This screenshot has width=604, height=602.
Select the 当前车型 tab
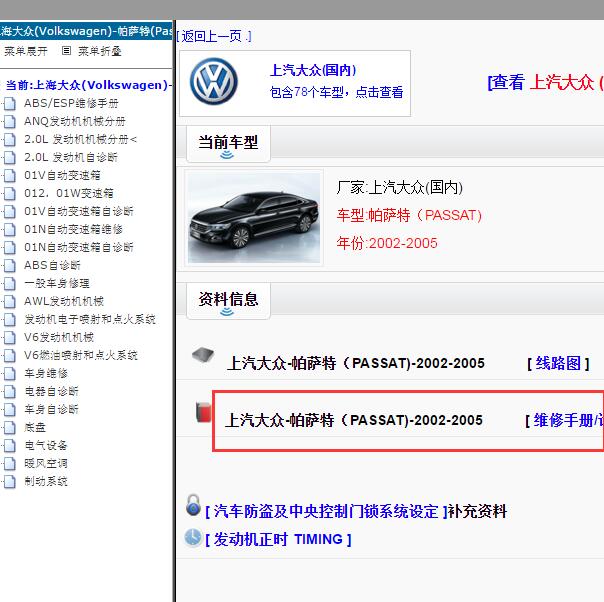coord(228,144)
